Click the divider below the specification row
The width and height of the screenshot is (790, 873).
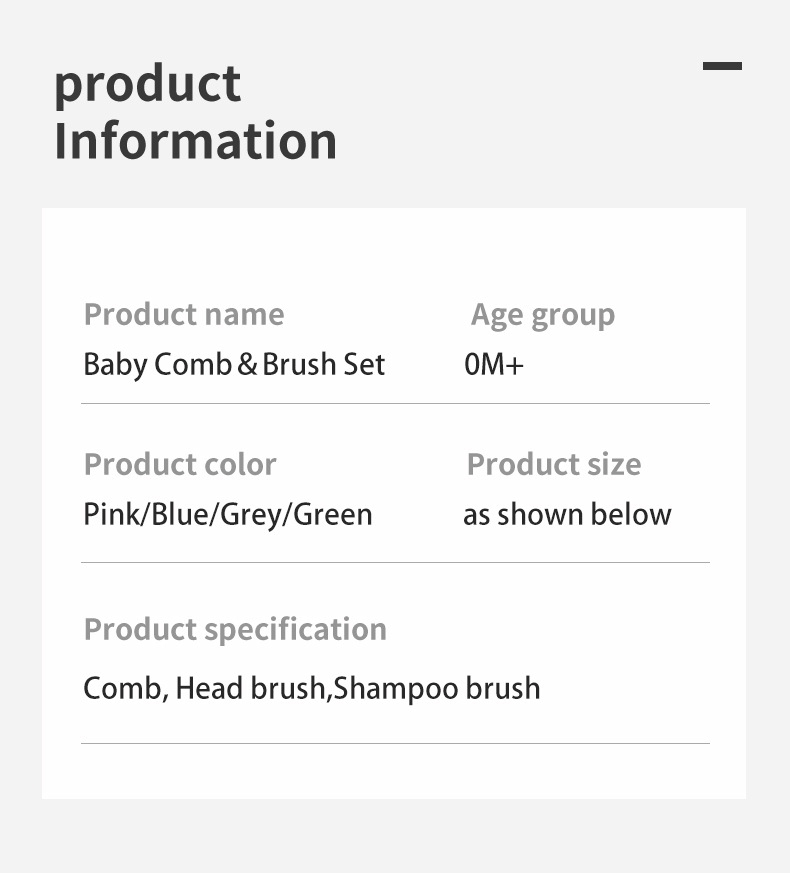[395, 743]
